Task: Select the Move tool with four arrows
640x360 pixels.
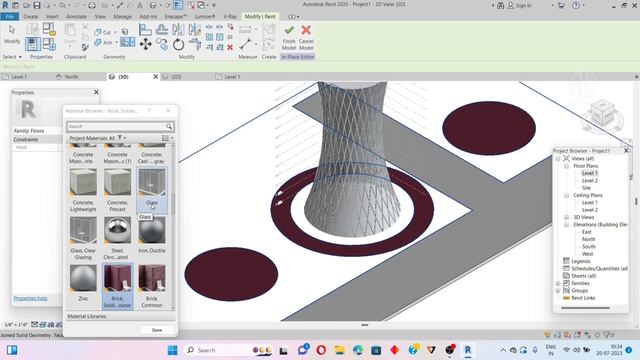Action: point(145,44)
